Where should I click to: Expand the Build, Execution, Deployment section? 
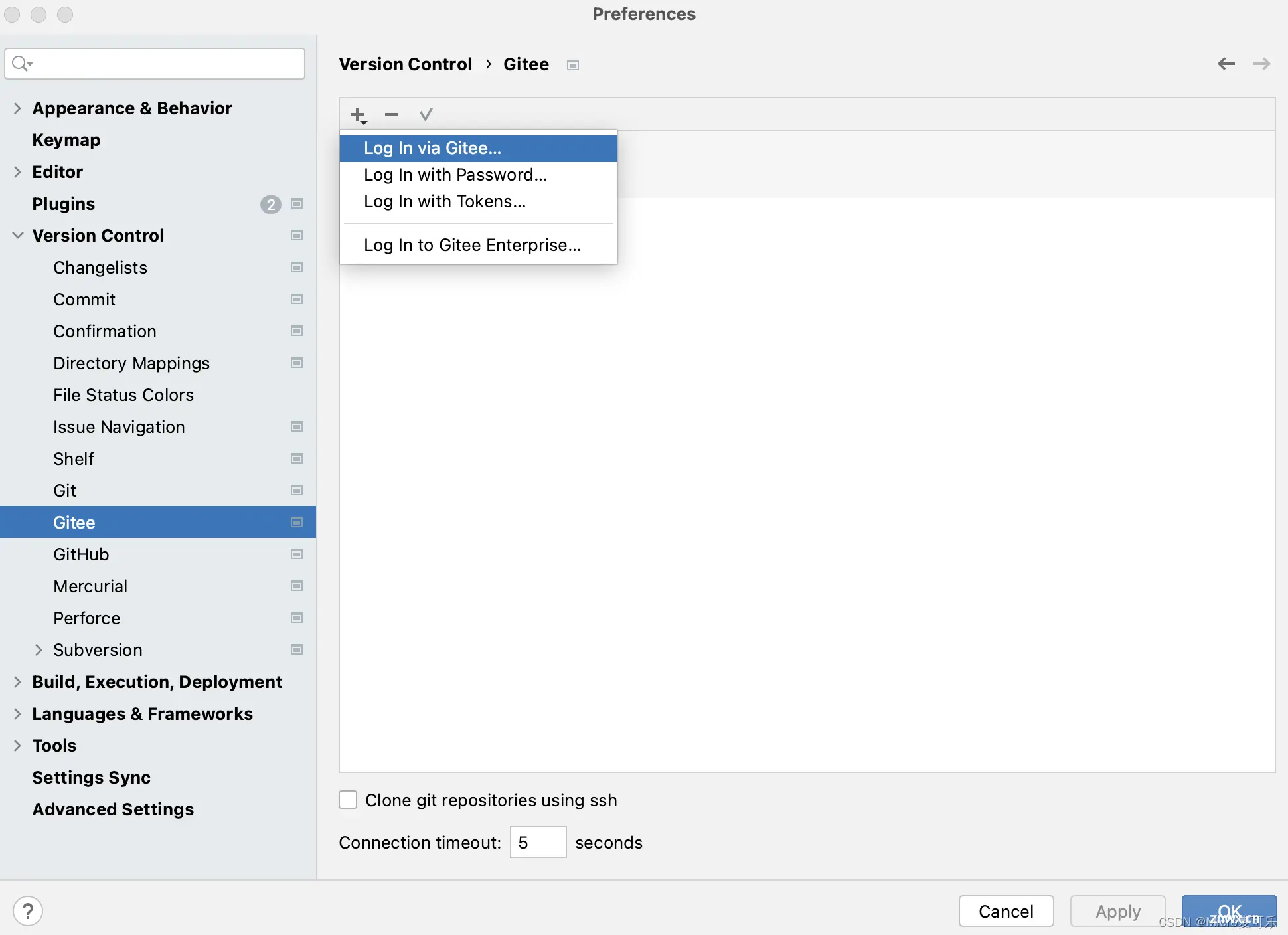[18, 681]
